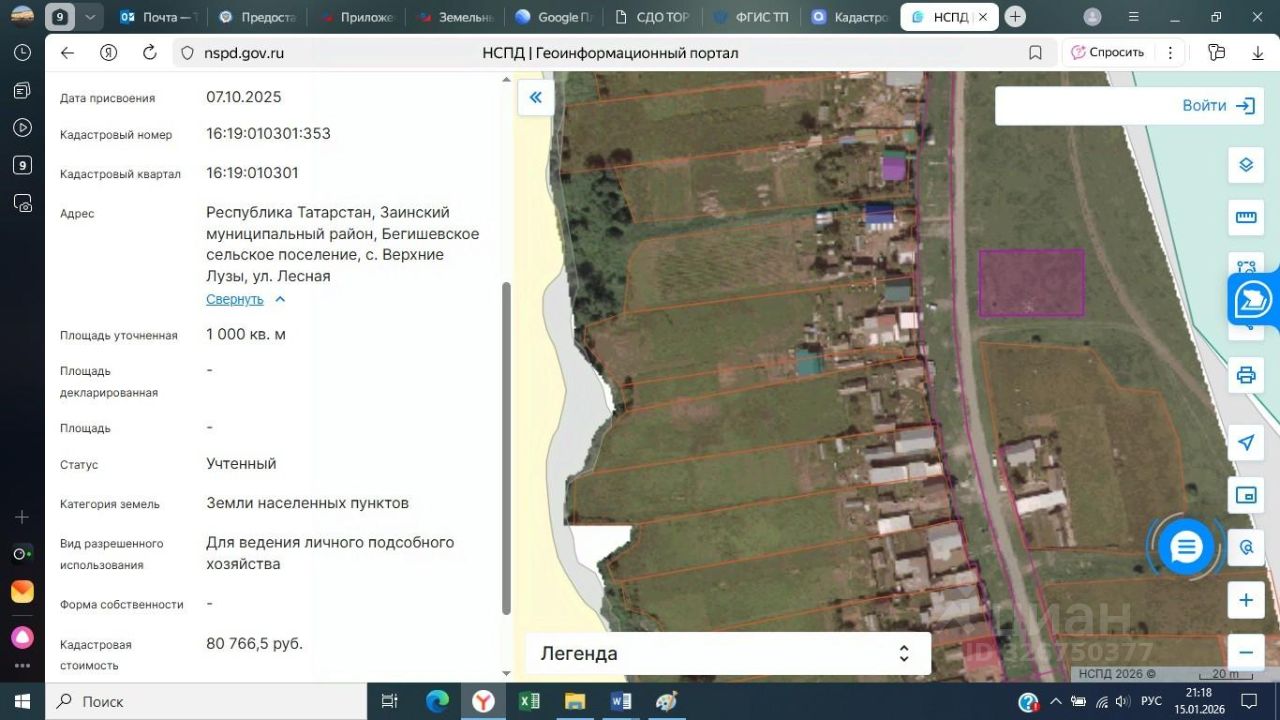Open the sidebar collections icon

(22, 91)
